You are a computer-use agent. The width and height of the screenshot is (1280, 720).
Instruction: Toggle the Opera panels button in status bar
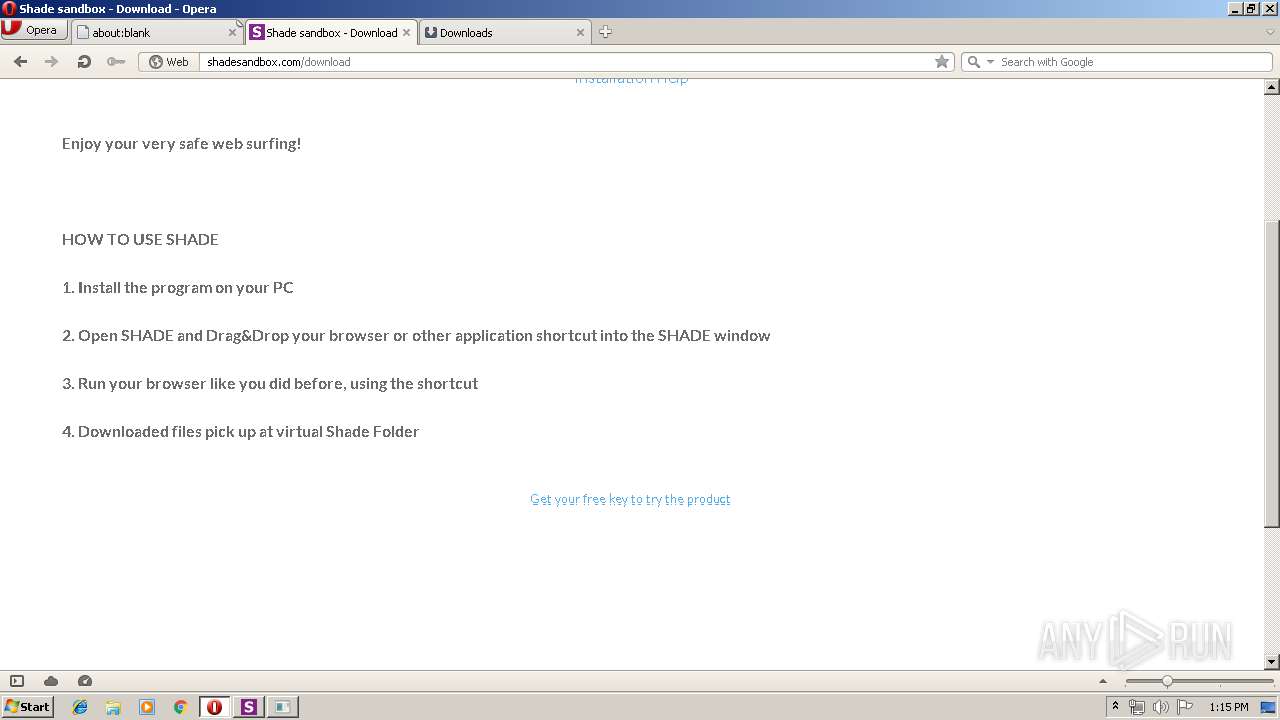(x=17, y=681)
